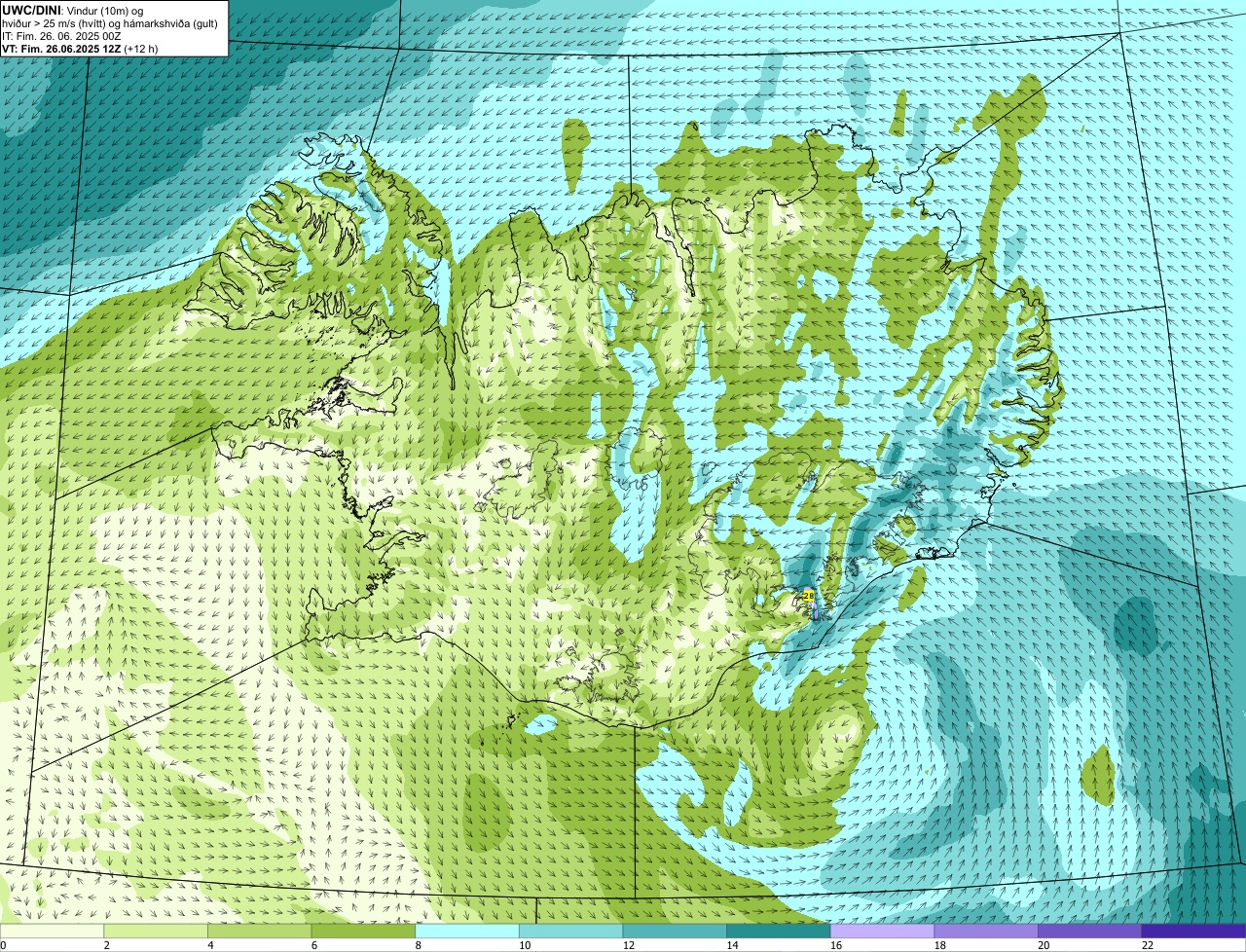Viewport: 1246px width, 952px height.
Task: Click the legend tick label '0'
Action: click(3, 945)
